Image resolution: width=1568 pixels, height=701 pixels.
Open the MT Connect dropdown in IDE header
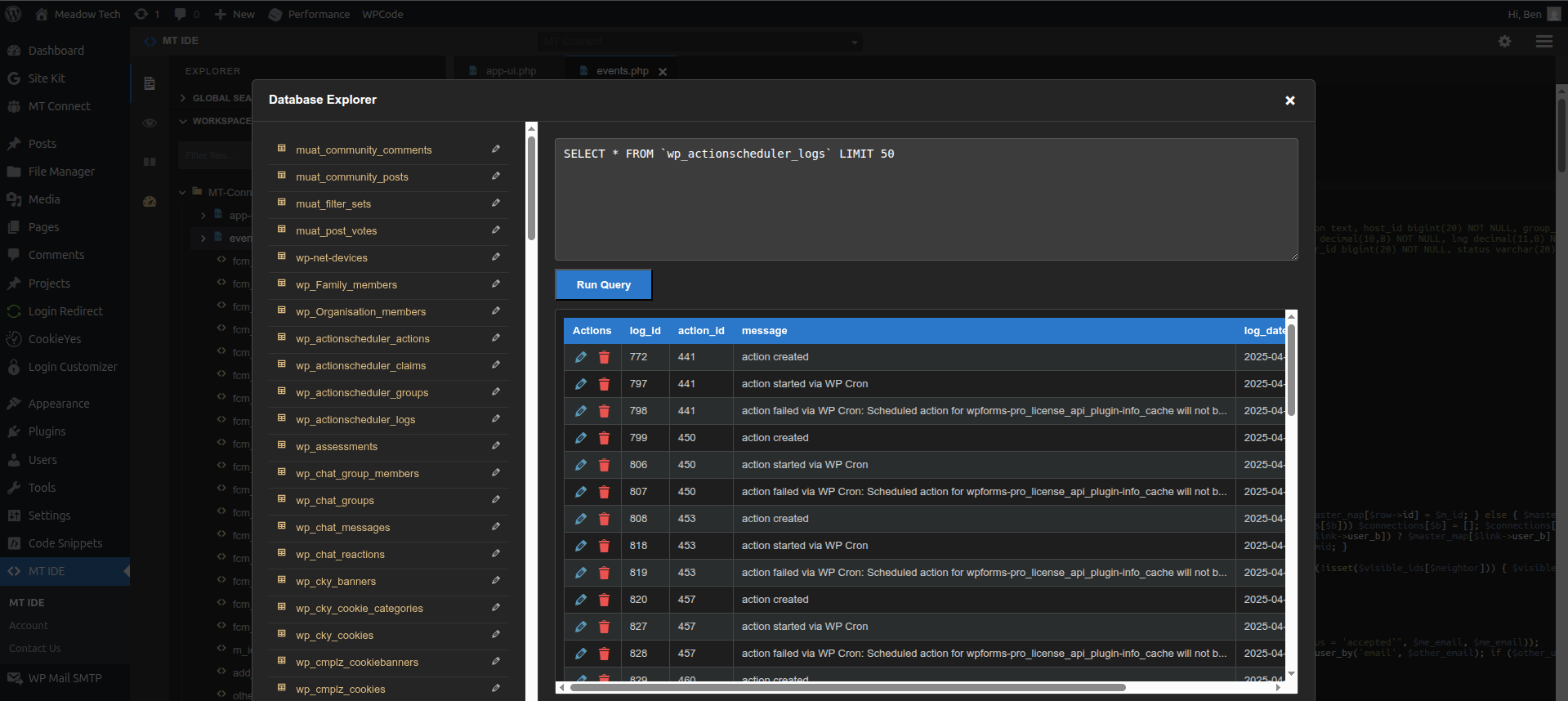click(x=700, y=41)
